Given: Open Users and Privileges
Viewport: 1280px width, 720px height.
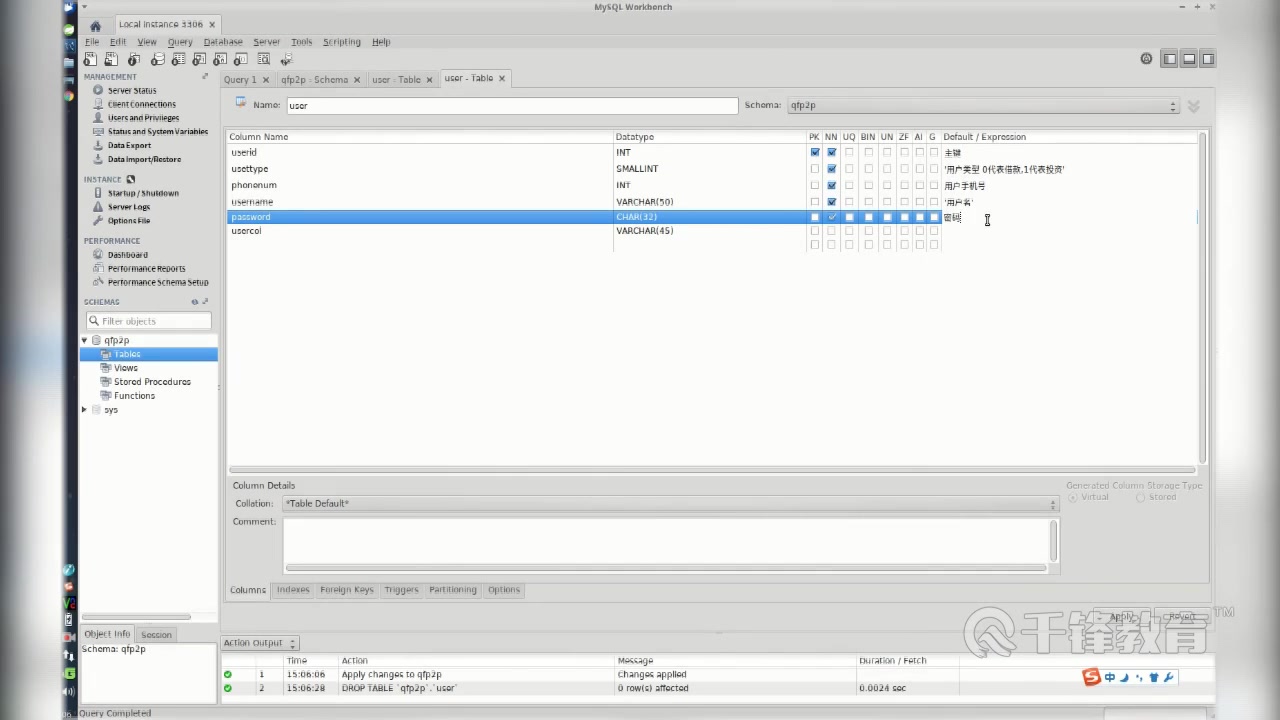Looking at the screenshot, I should (x=143, y=118).
